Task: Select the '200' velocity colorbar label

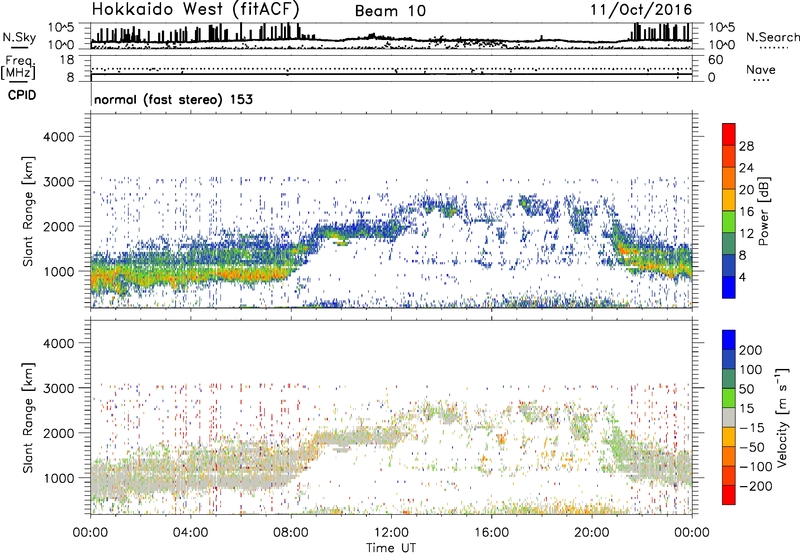Action: tap(751, 350)
